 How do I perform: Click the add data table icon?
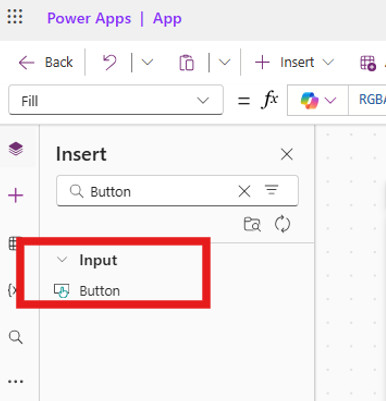pos(368,63)
